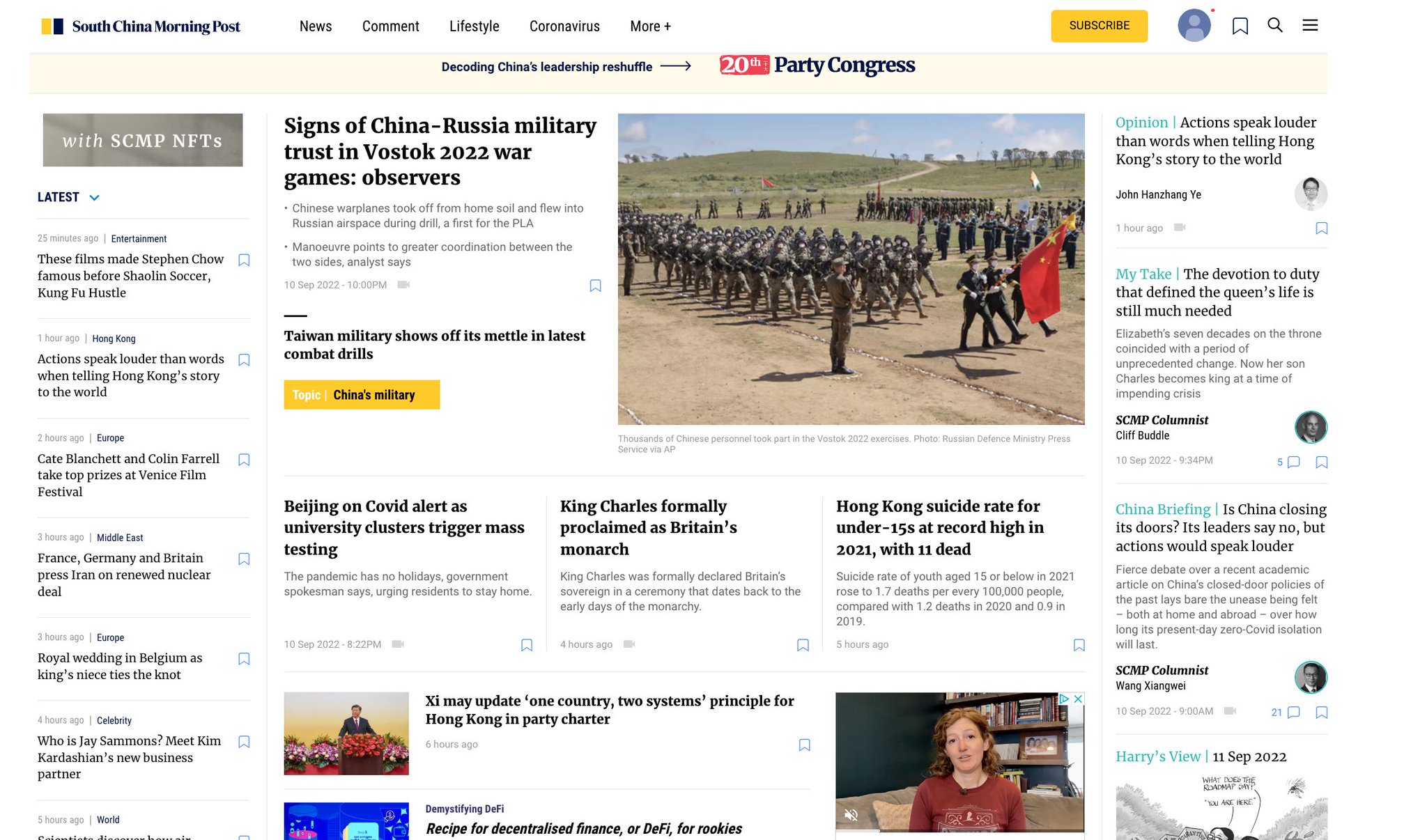
Task: Bookmark Actions speak louder in Latest list
Action: pos(244,360)
